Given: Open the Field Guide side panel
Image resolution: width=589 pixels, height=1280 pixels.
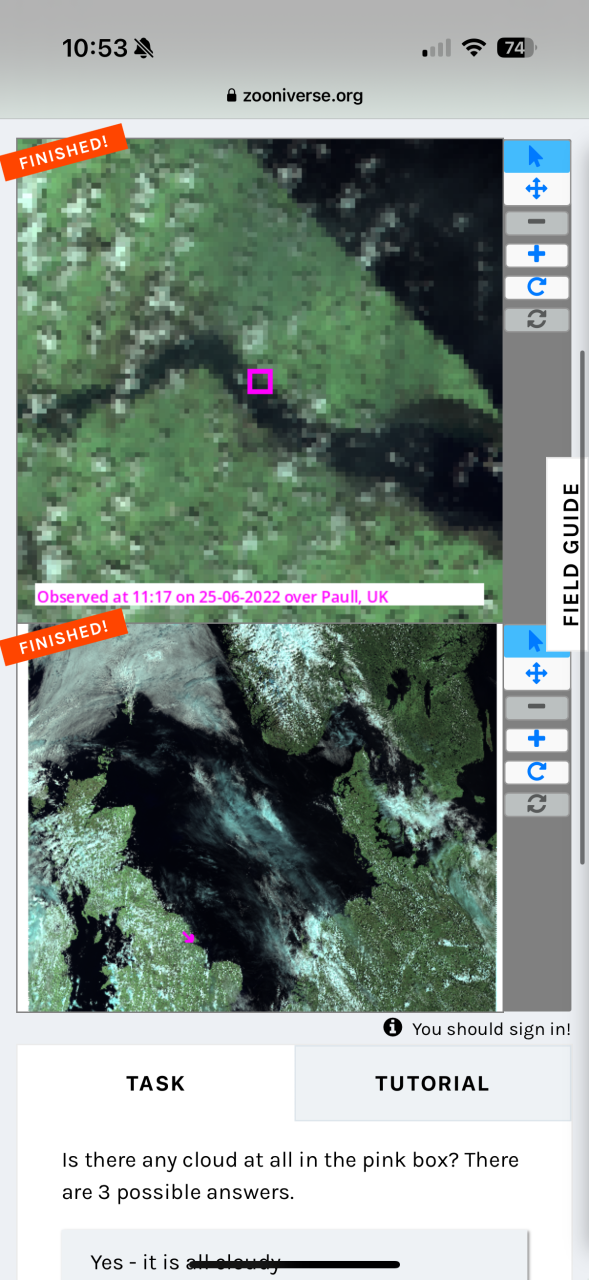Looking at the screenshot, I should (569, 554).
